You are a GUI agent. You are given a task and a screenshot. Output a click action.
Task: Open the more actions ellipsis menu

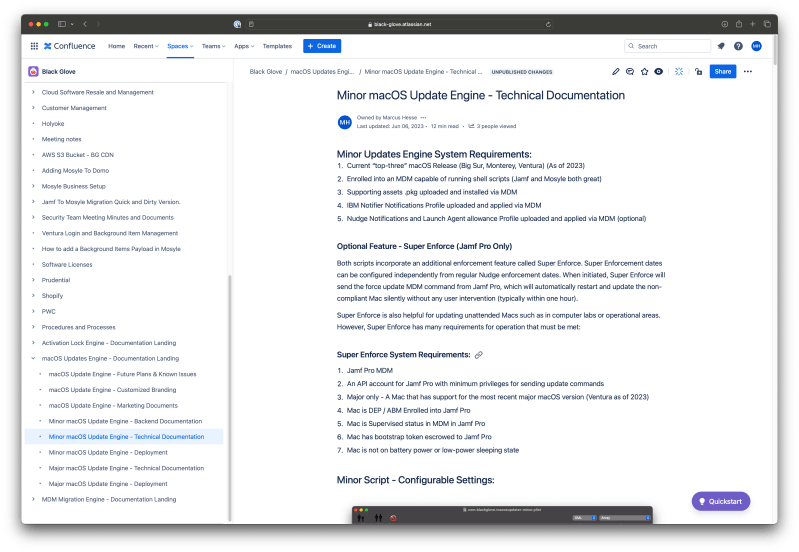748,72
